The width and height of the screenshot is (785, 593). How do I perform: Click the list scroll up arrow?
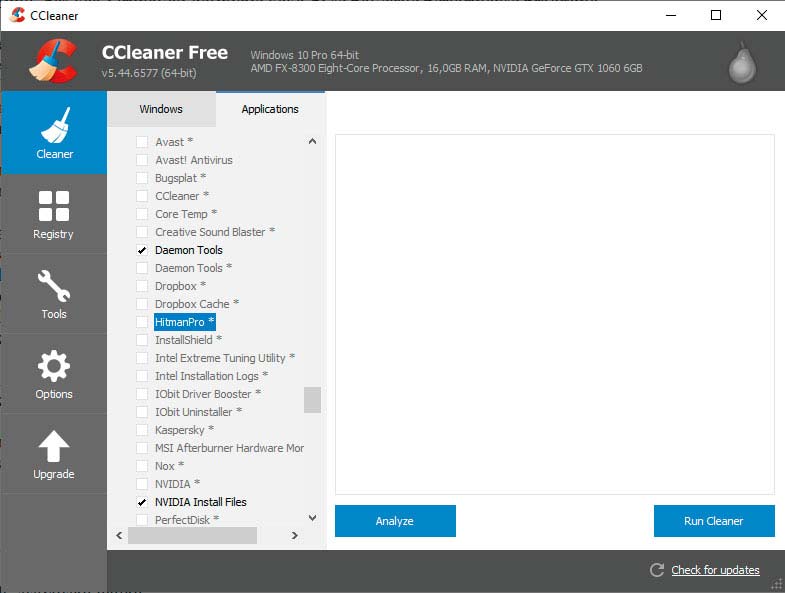pos(312,141)
